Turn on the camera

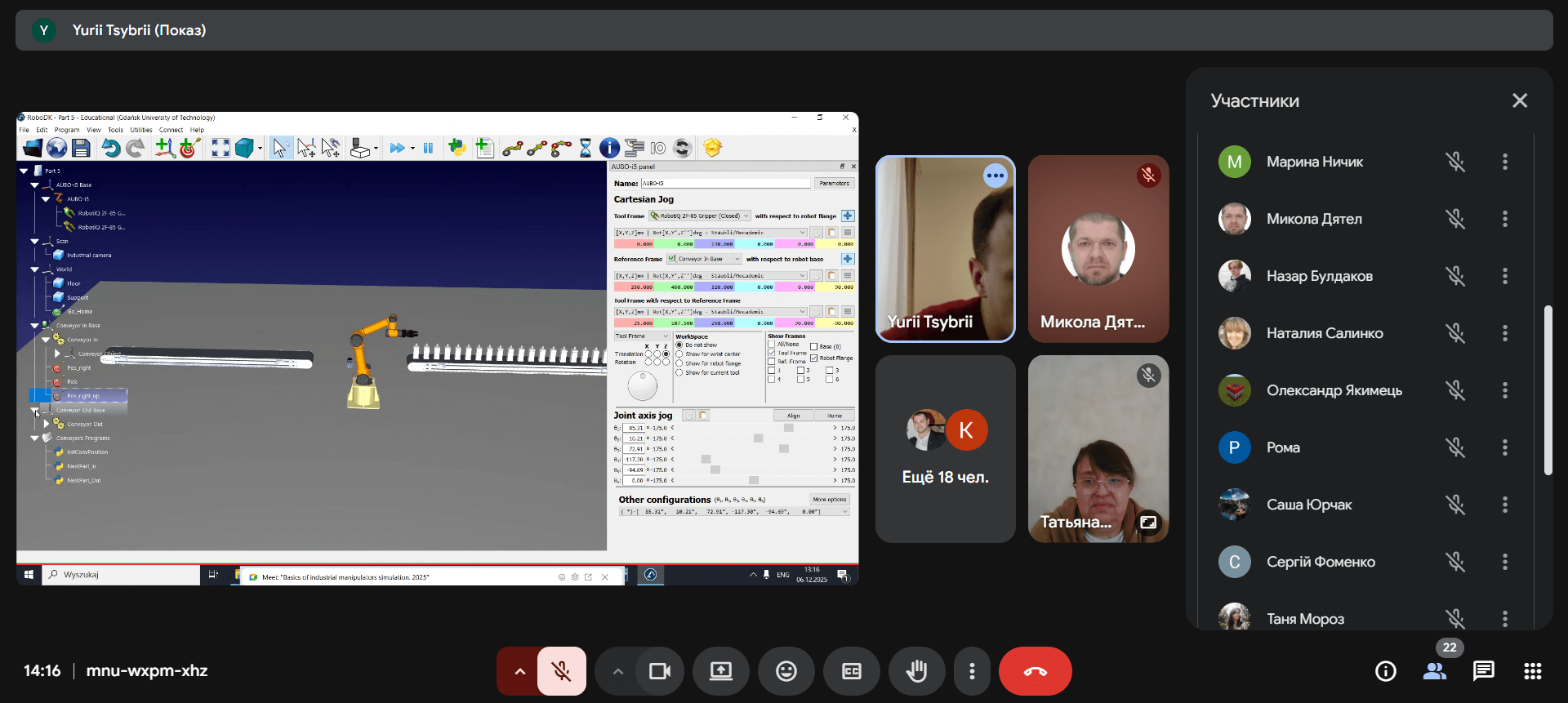tap(659, 671)
